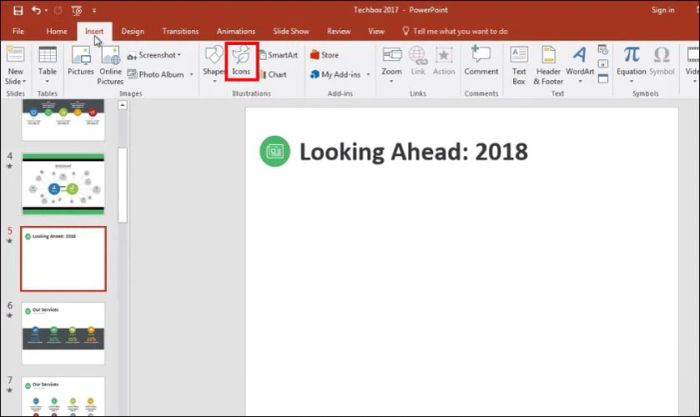Go to the Design tab
700x417 pixels.
pos(133,31)
